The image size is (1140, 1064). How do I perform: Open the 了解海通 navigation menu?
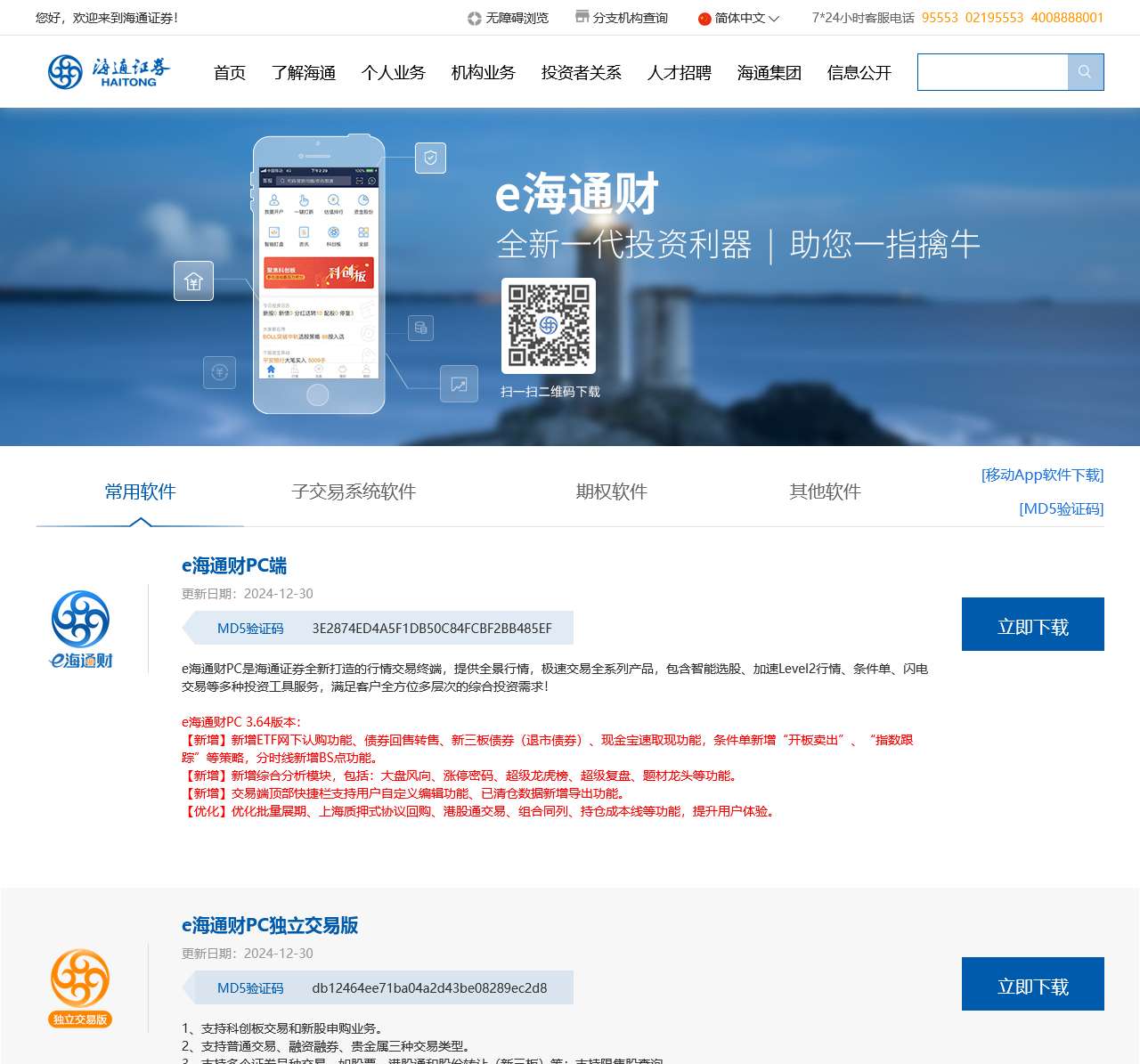click(x=304, y=73)
